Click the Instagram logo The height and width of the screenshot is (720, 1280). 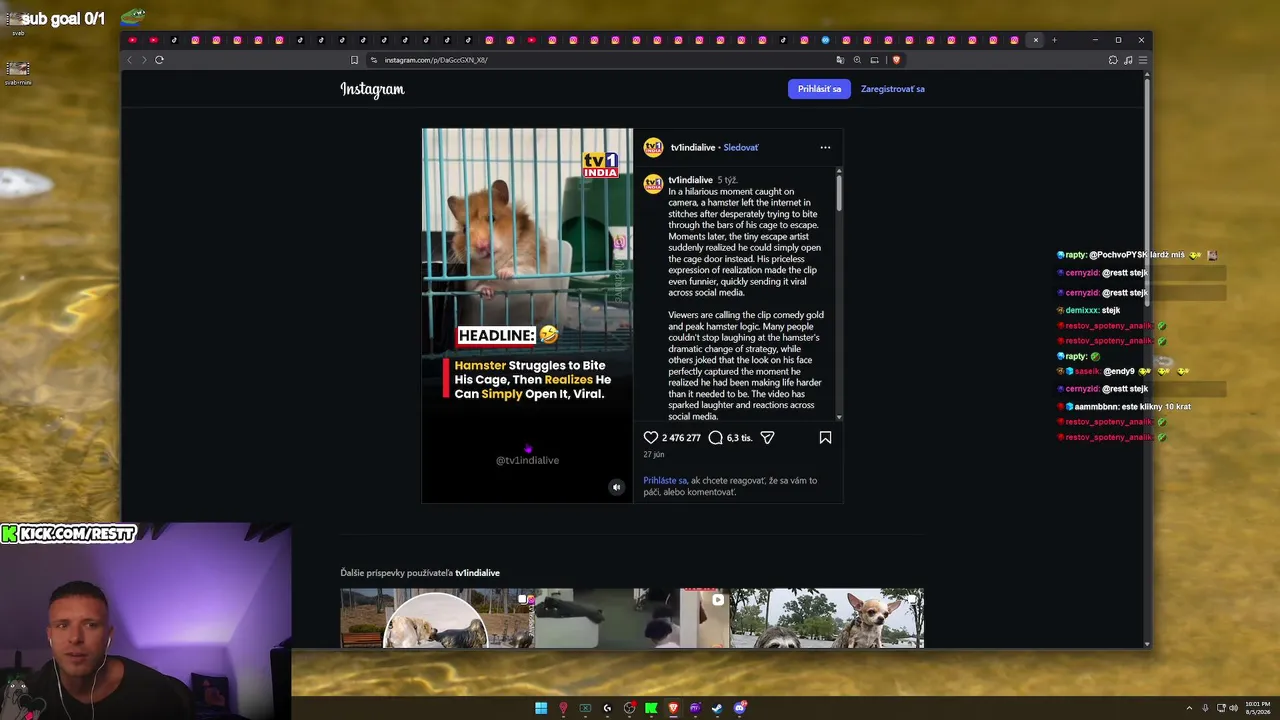[372, 89]
